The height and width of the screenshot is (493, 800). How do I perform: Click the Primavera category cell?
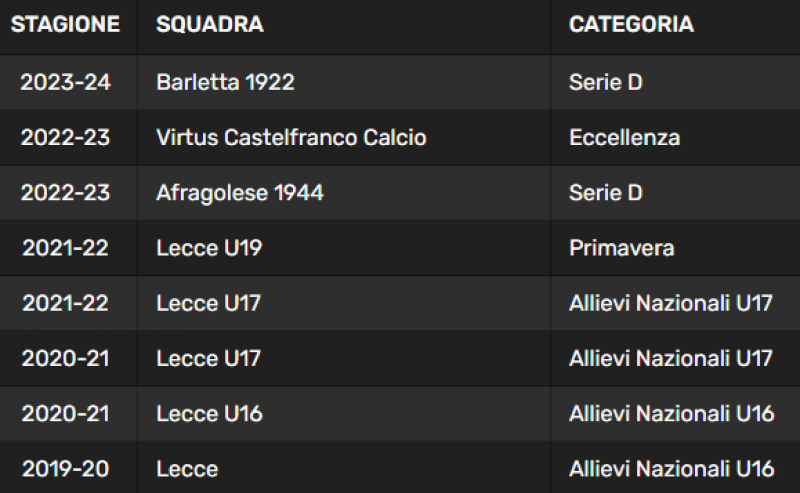point(621,248)
